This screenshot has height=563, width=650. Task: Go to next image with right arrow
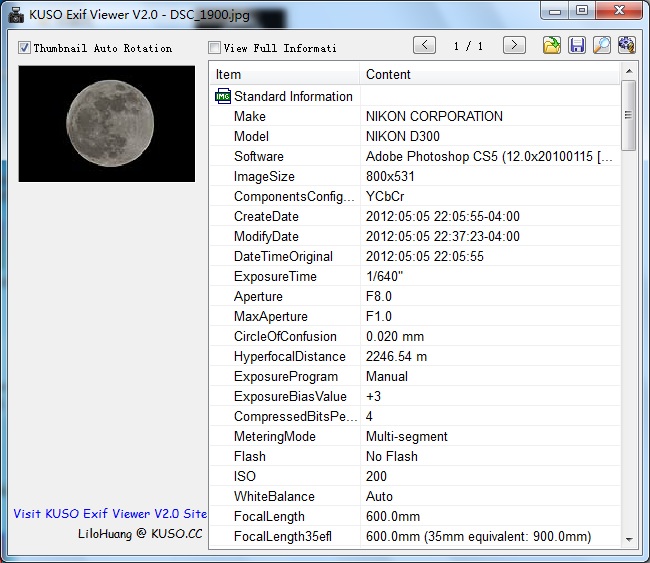[514, 45]
